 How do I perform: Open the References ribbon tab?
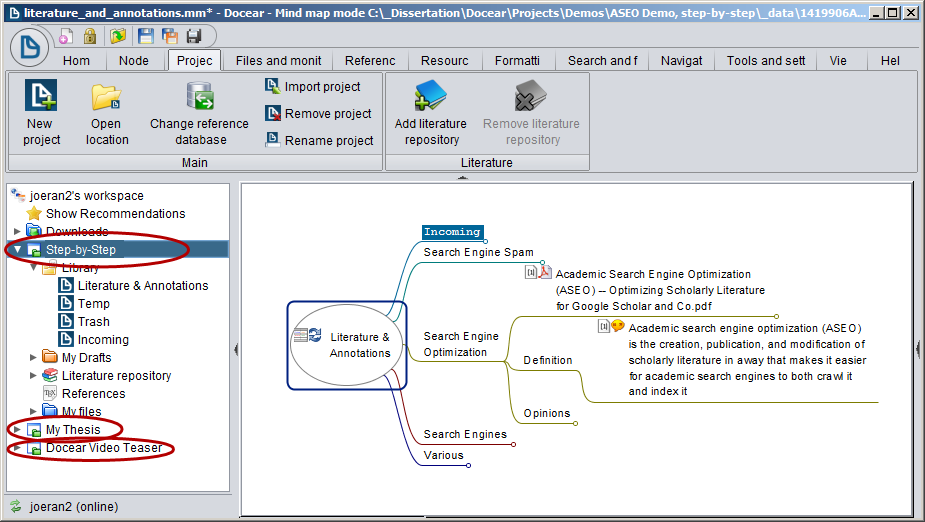point(370,61)
